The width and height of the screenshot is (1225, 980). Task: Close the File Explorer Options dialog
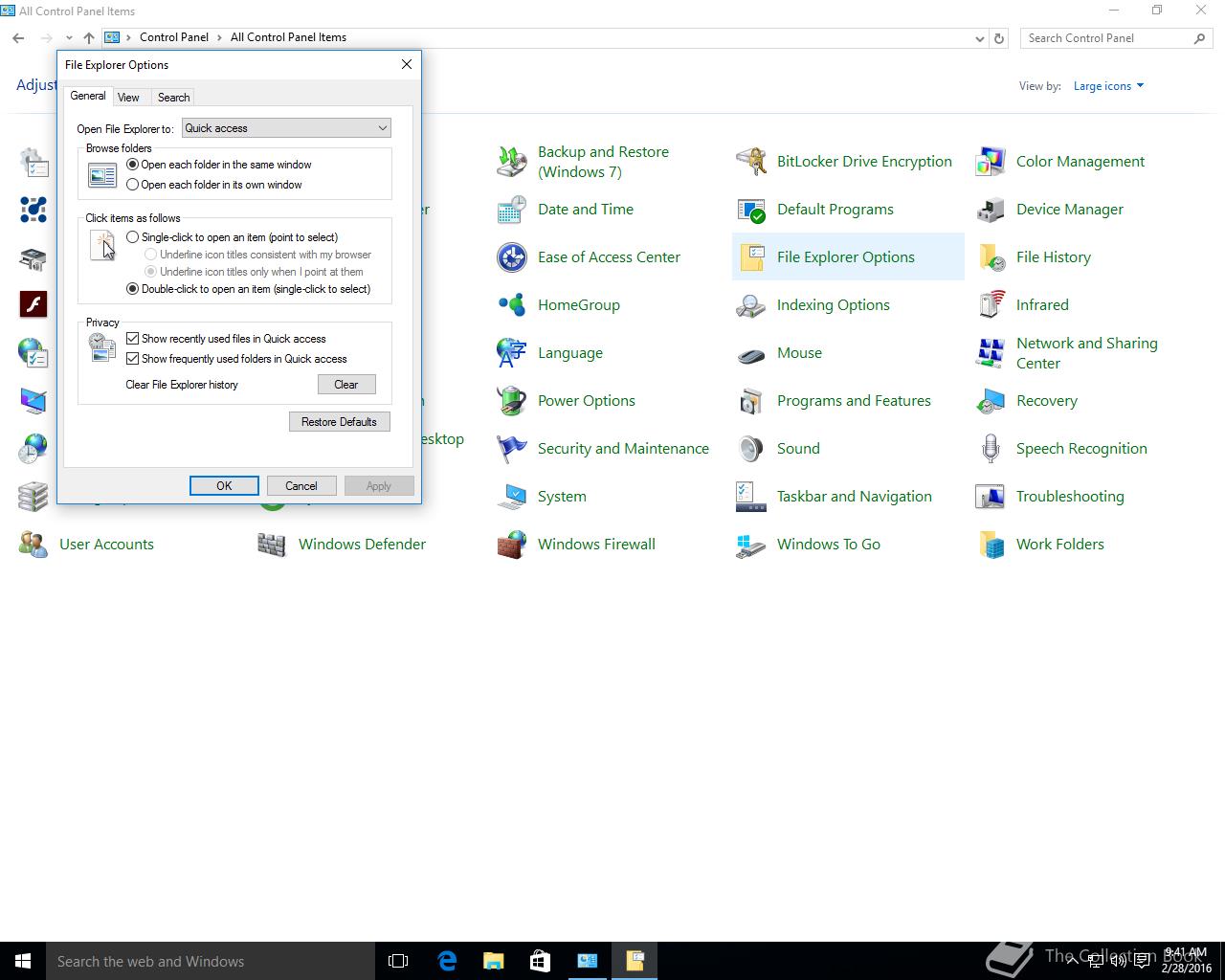click(407, 64)
